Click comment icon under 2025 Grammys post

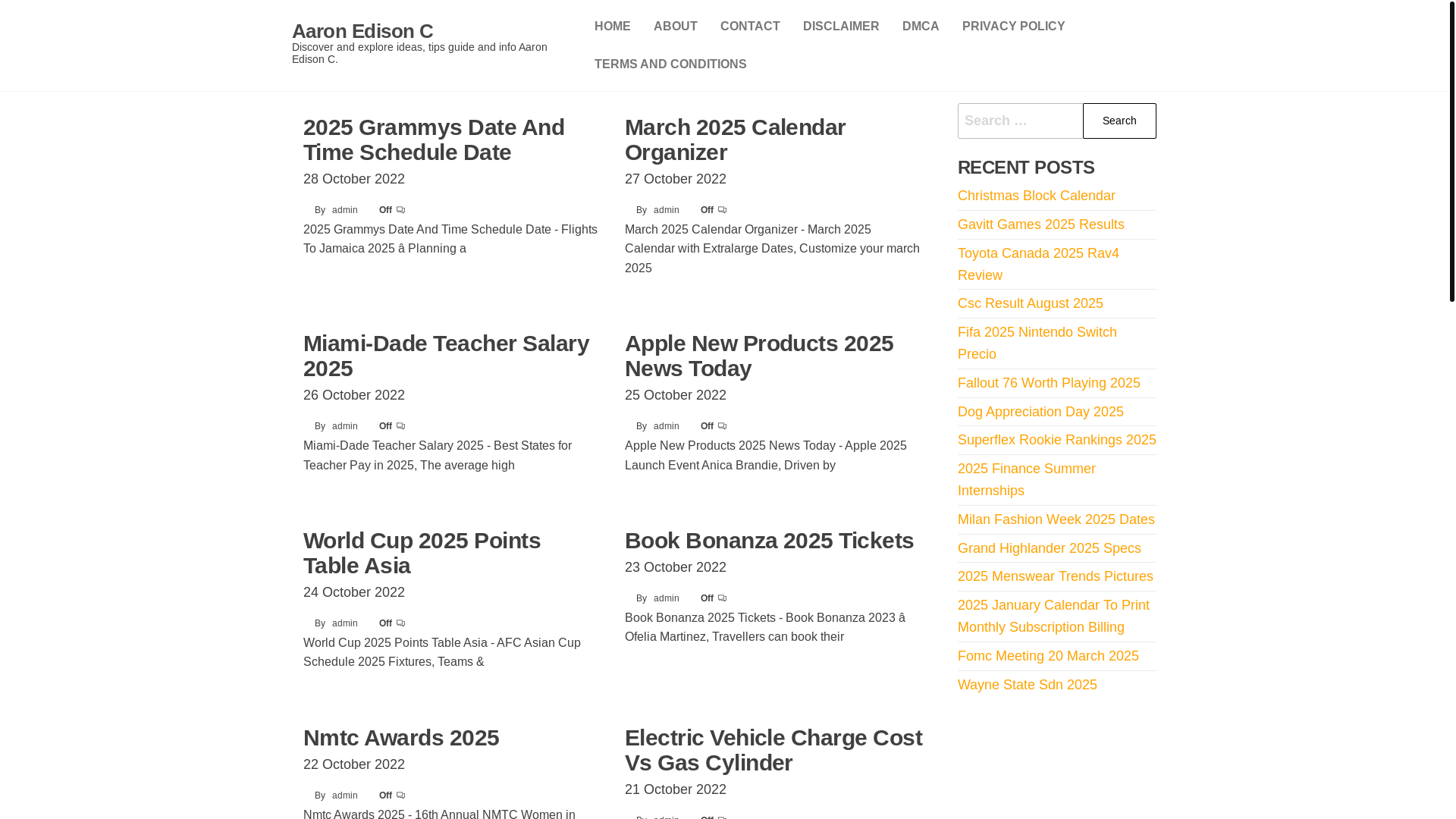click(x=400, y=210)
